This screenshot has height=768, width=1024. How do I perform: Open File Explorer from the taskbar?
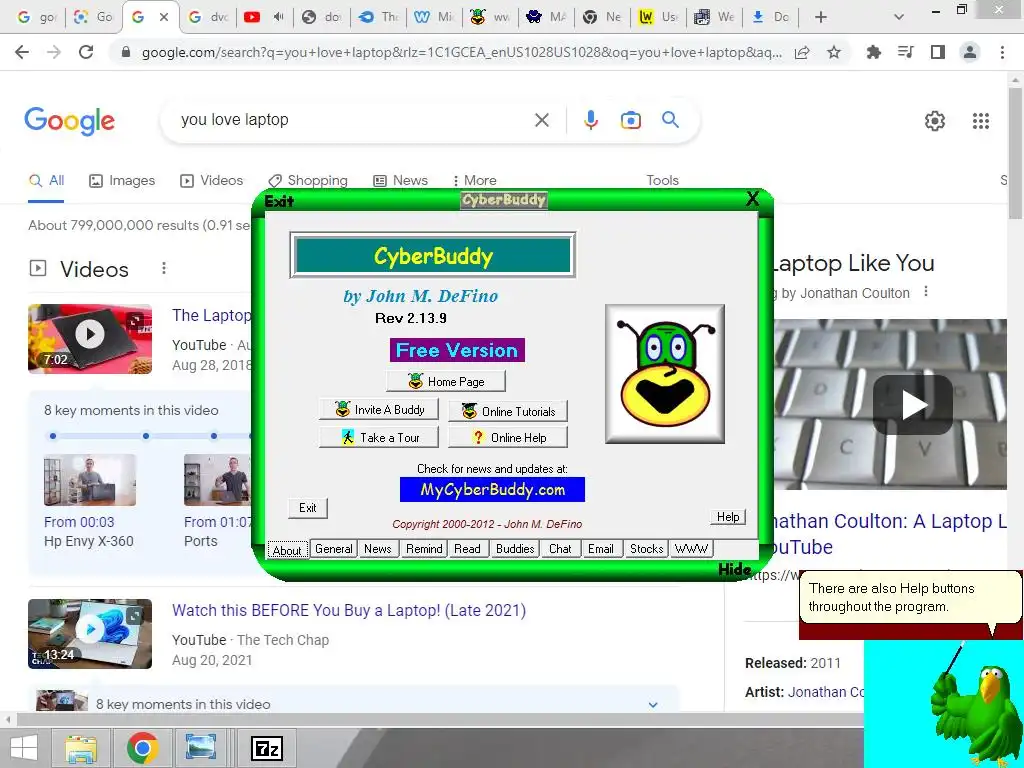coord(81,748)
